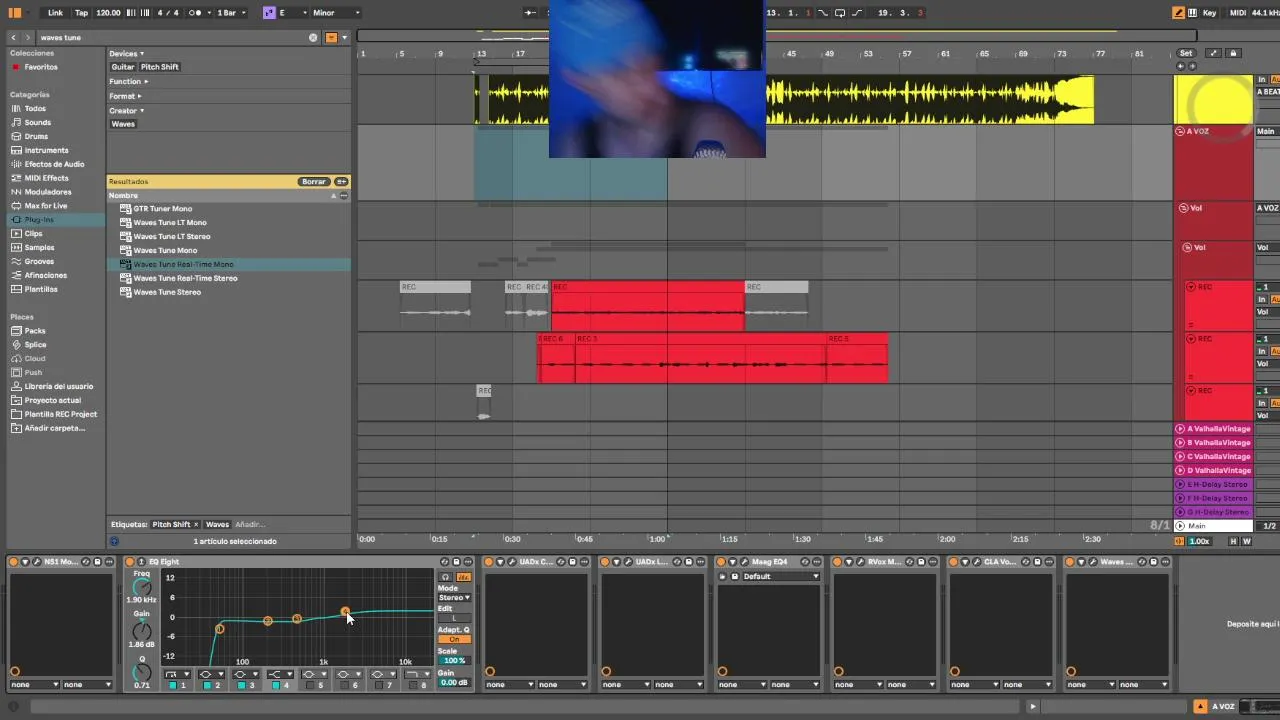Select Waves Tune LT Stereo plug-in

(x=171, y=237)
